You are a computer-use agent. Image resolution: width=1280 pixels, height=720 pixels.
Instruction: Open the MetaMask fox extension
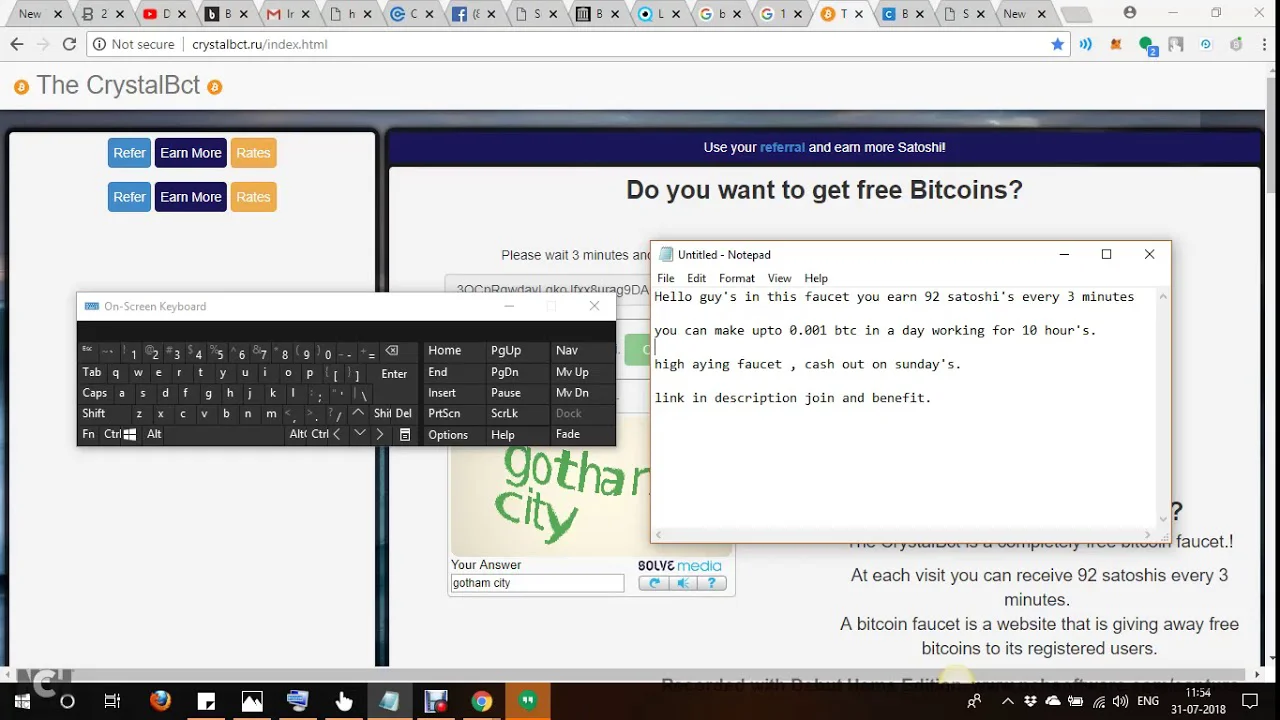tap(1116, 44)
